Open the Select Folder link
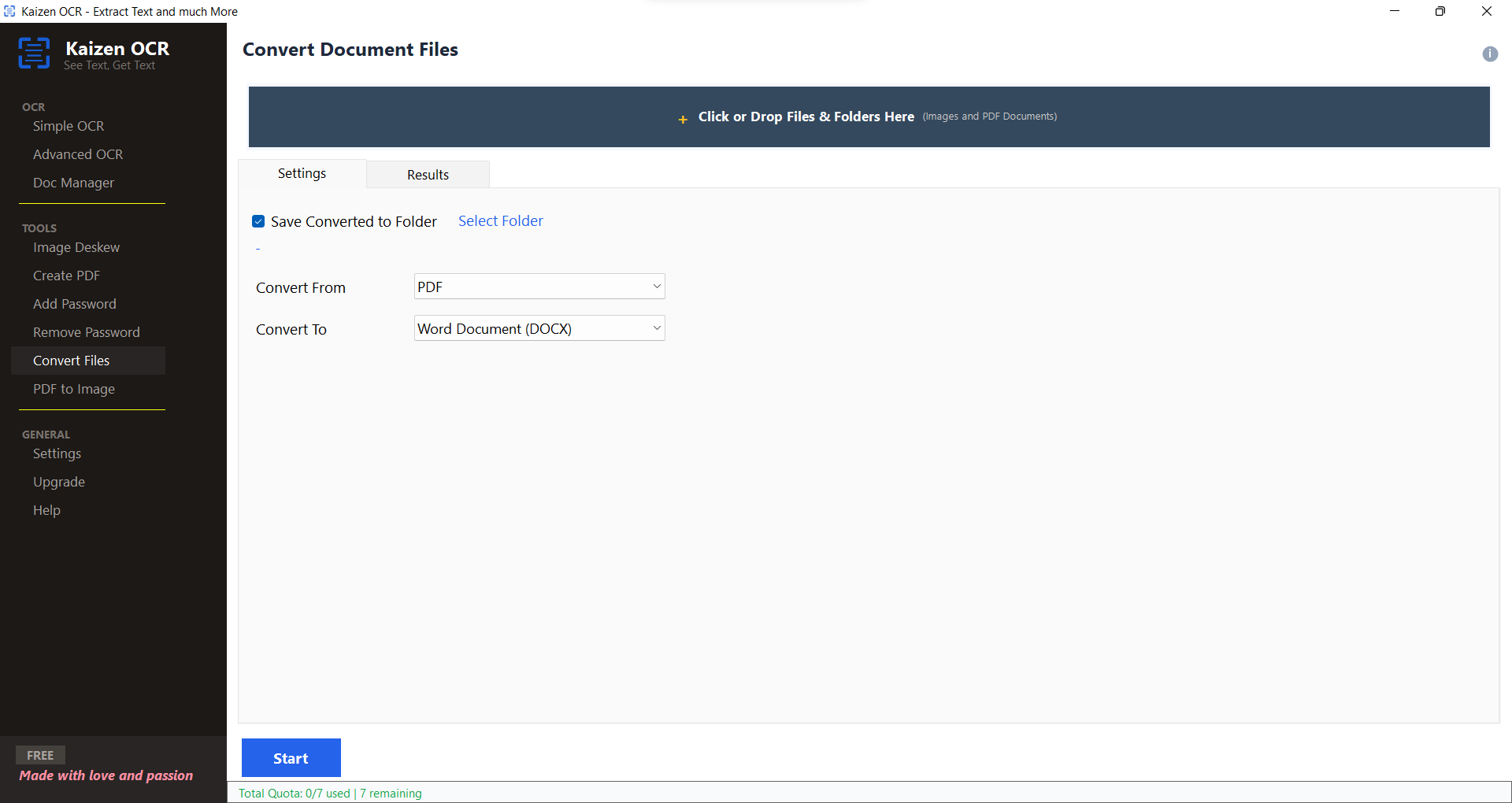This screenshot has width=1512, height=803. pos(500,221)
